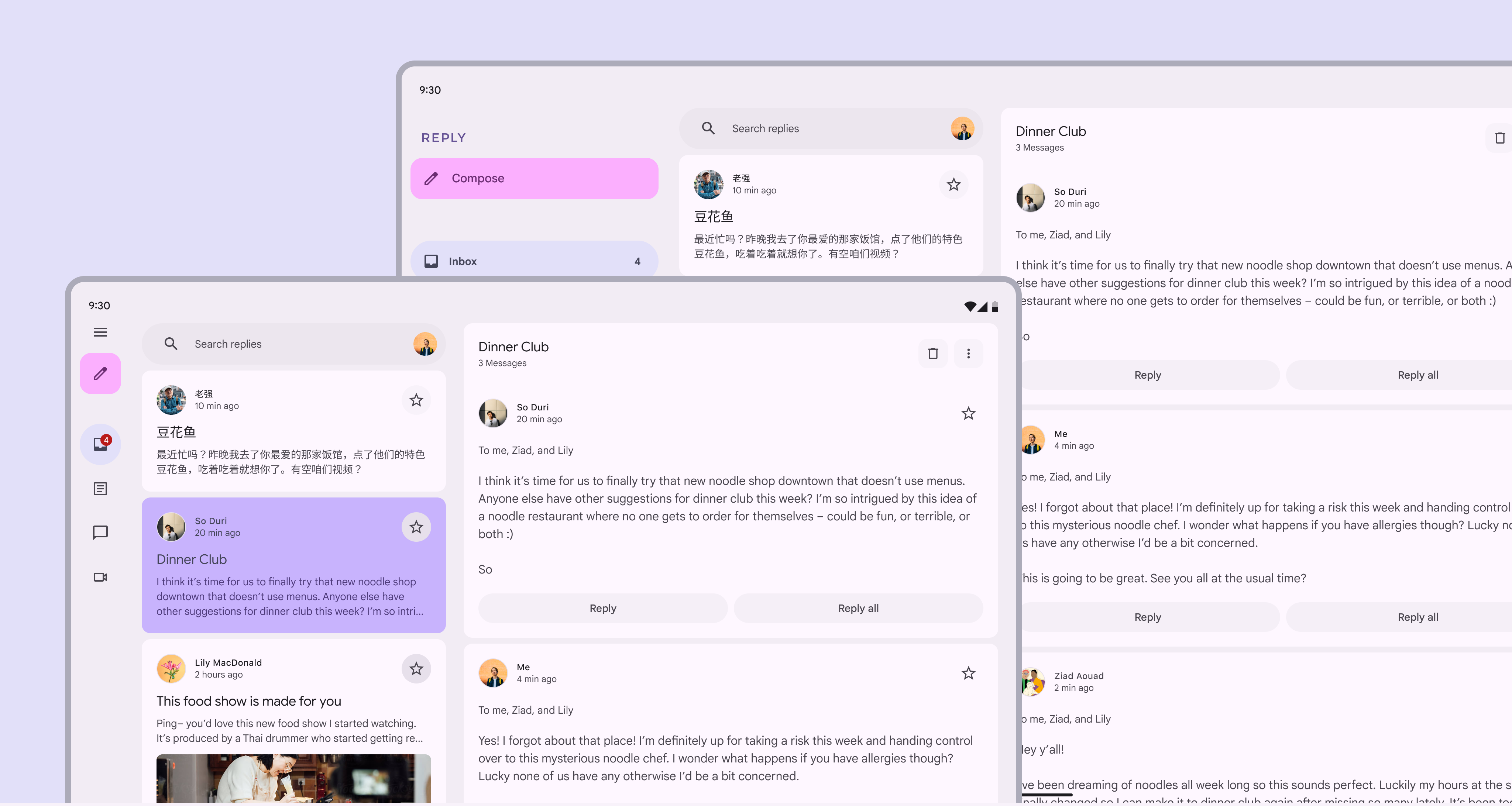Star the 豆花鱼 email in front list

pos(416,400)
